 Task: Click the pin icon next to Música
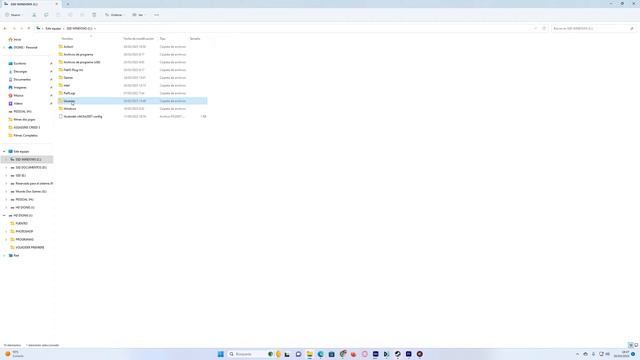click(x=51, y=96)
